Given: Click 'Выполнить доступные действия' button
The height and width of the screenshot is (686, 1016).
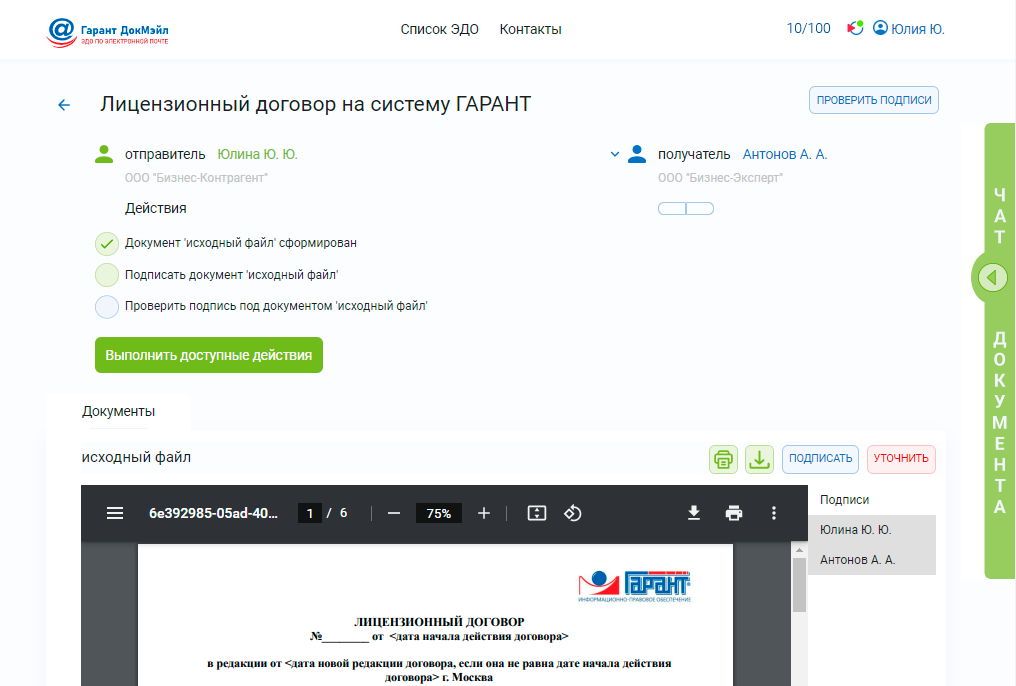Looking at the screenshot, I should 209,355.
